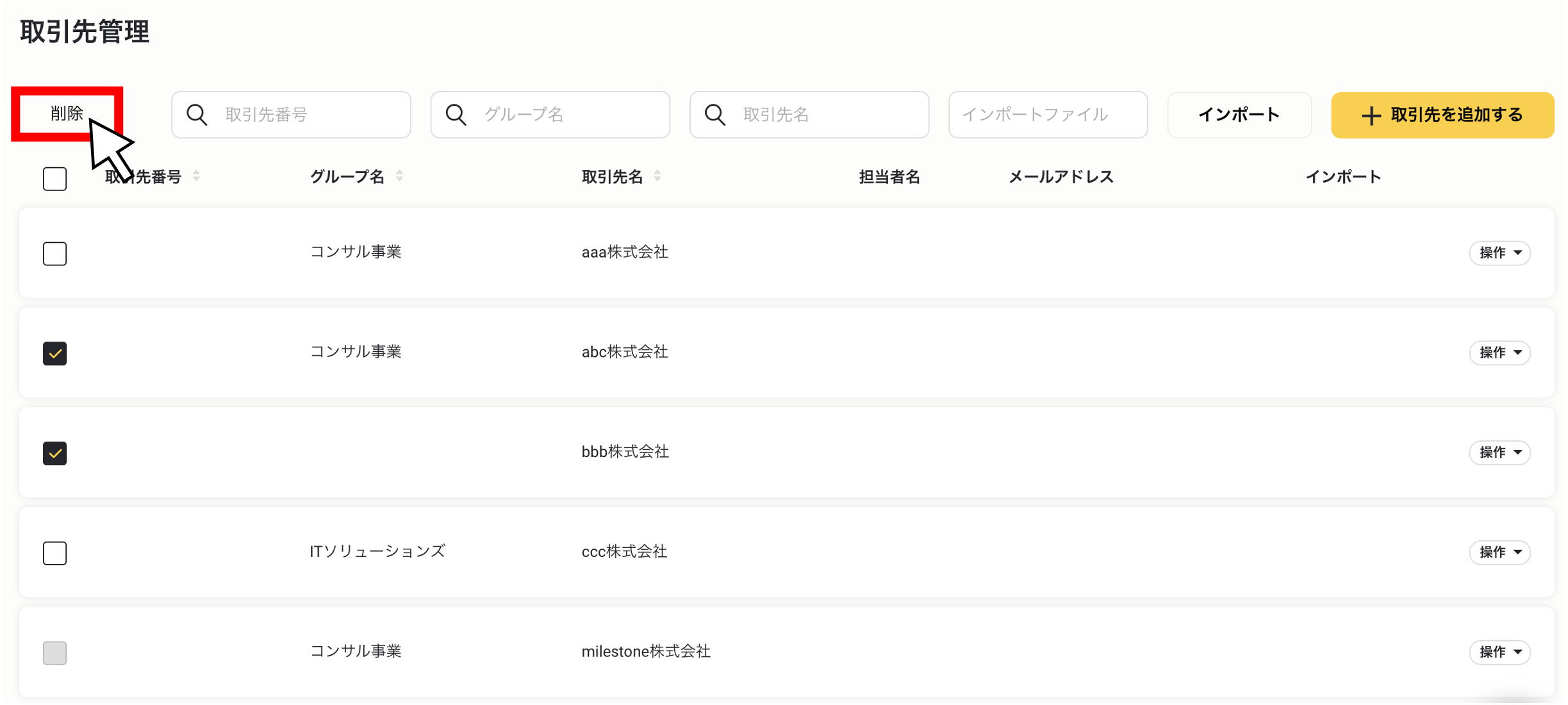Click the インポート button in toolbar
Viewport: 1568px width, 705px height.
[1239, 115]
